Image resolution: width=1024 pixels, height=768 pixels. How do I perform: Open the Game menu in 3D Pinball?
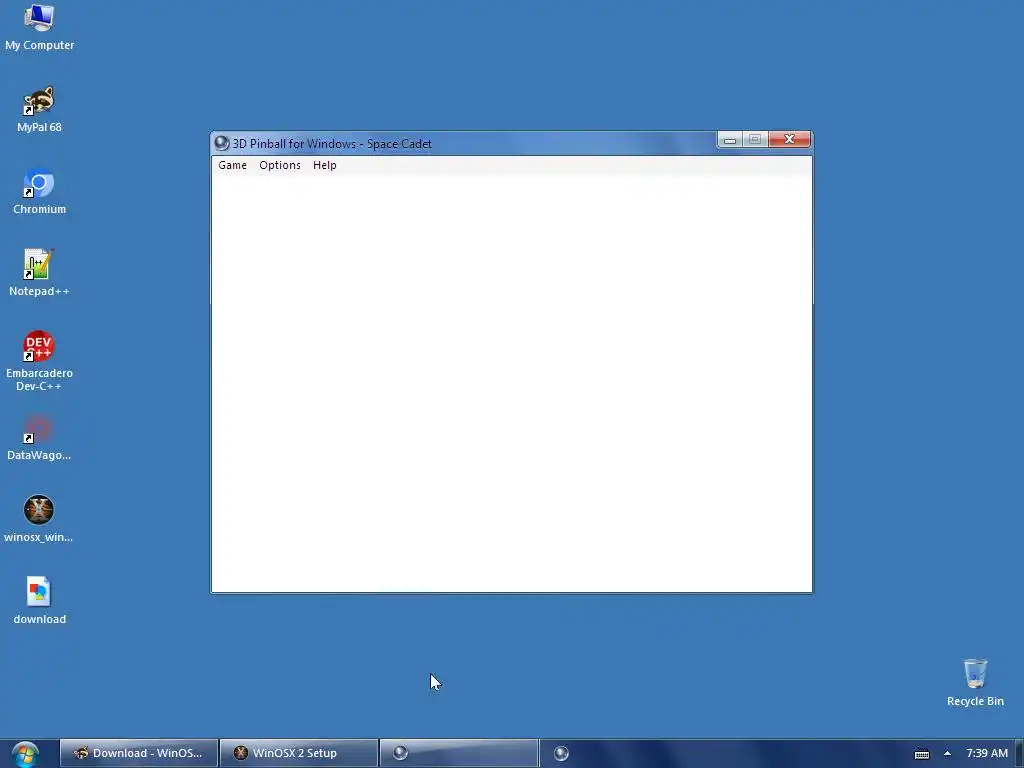[x=232, y=165]
